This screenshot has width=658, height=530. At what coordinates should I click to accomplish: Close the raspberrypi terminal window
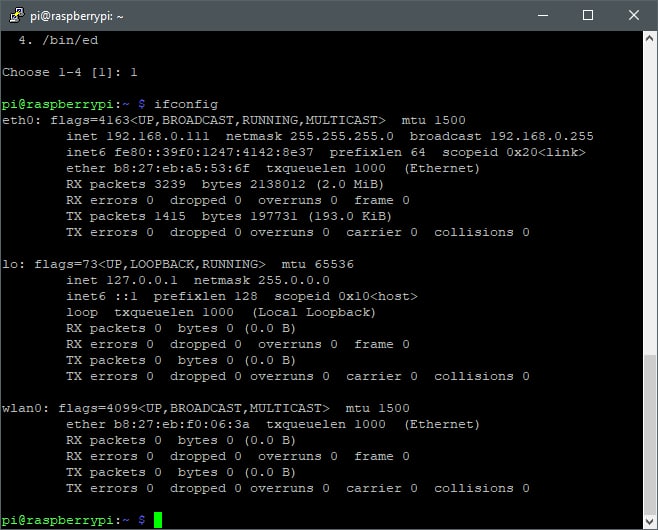click(x=633, y=16)
